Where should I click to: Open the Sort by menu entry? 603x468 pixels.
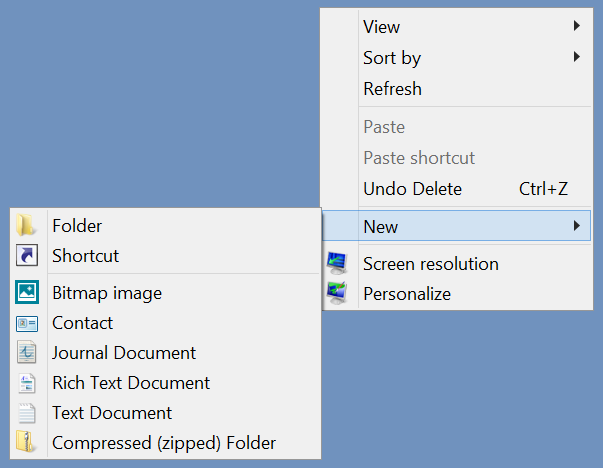point(456,58)
